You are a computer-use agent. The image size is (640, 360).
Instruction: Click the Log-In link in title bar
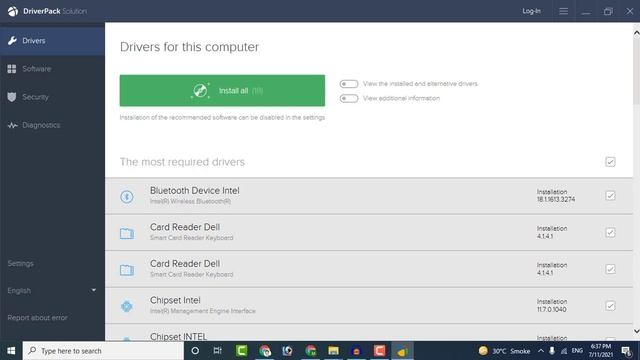pos(531,11)
